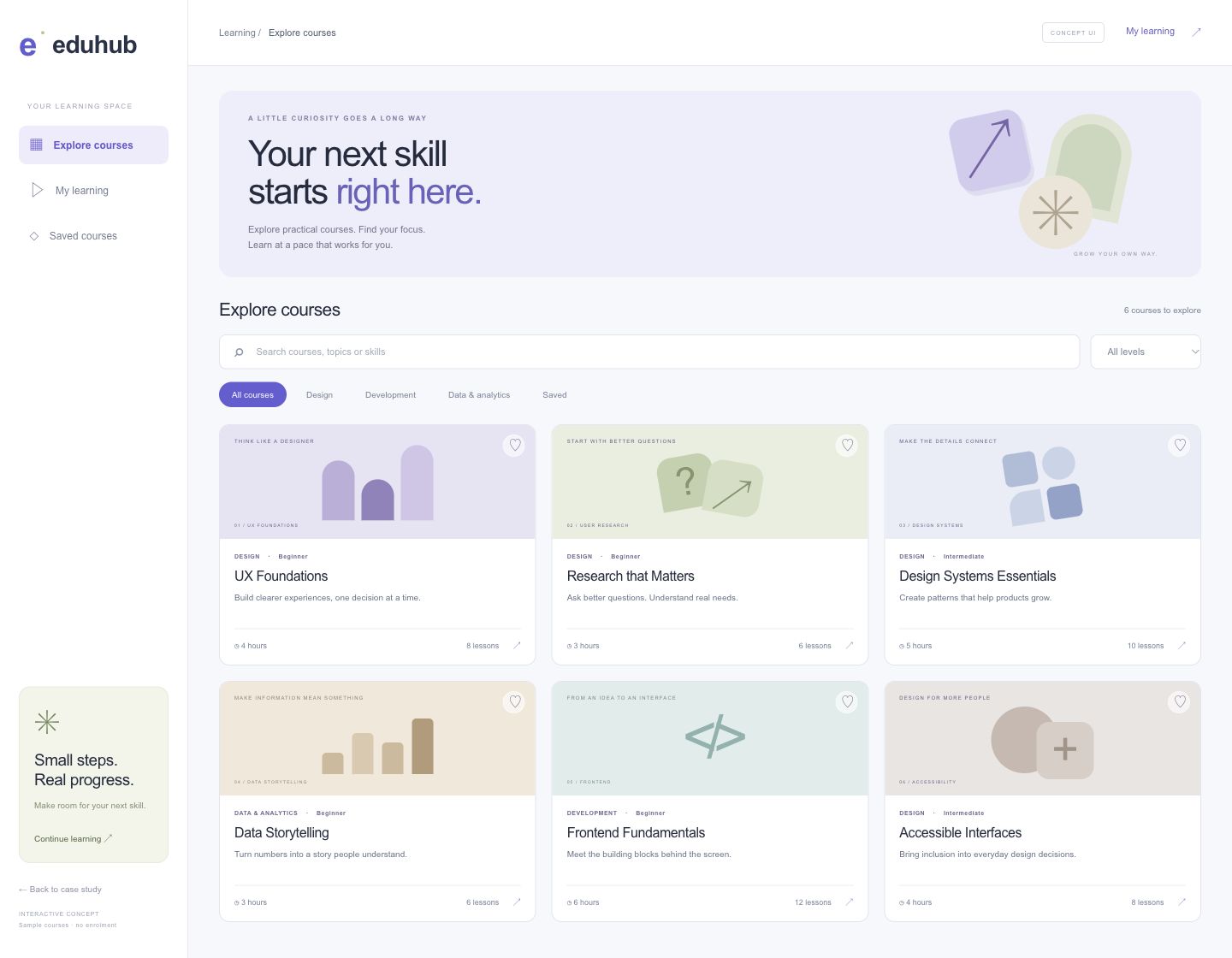Click the Saved courses diamond icon
The width and height of the screenshot is (1232, 958).
(34, 236)
